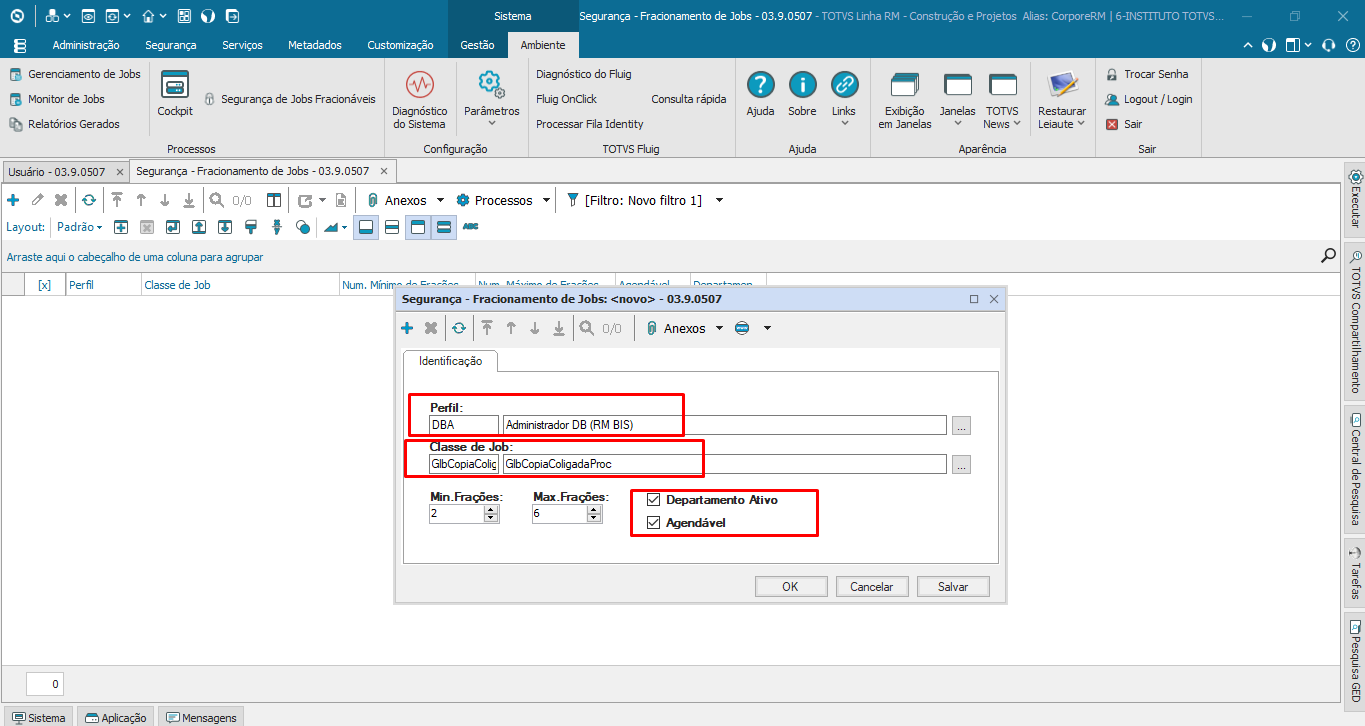
Task: Refresh records in the dialog toolbar
Action: click(x=459, y=328)
